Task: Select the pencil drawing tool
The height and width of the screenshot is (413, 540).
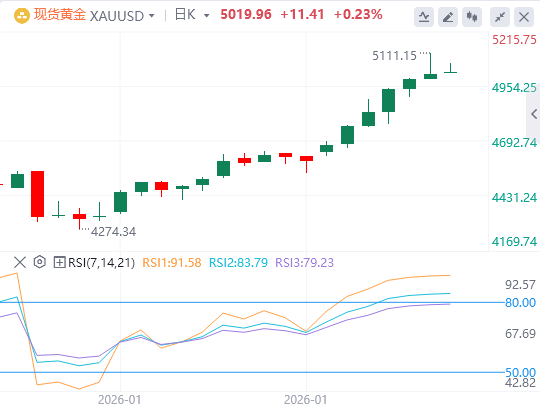Action: (448, 17)
